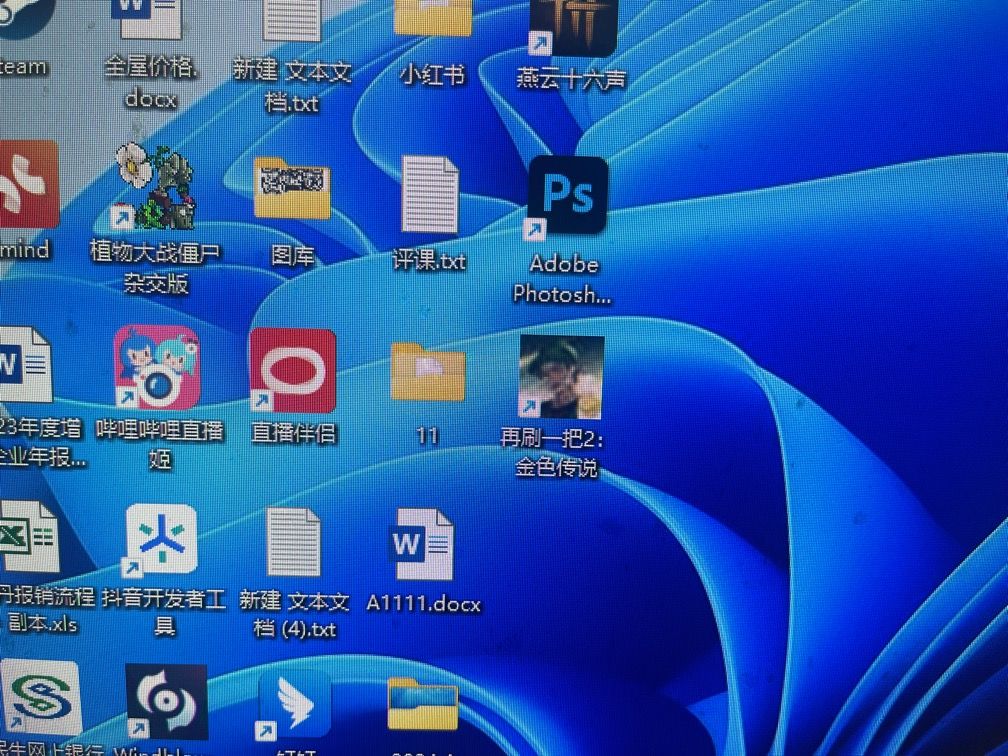The image size is (1008, 756).
Task: Launch the 燕云十六声 game shortcut
Action: coord(573,26)
